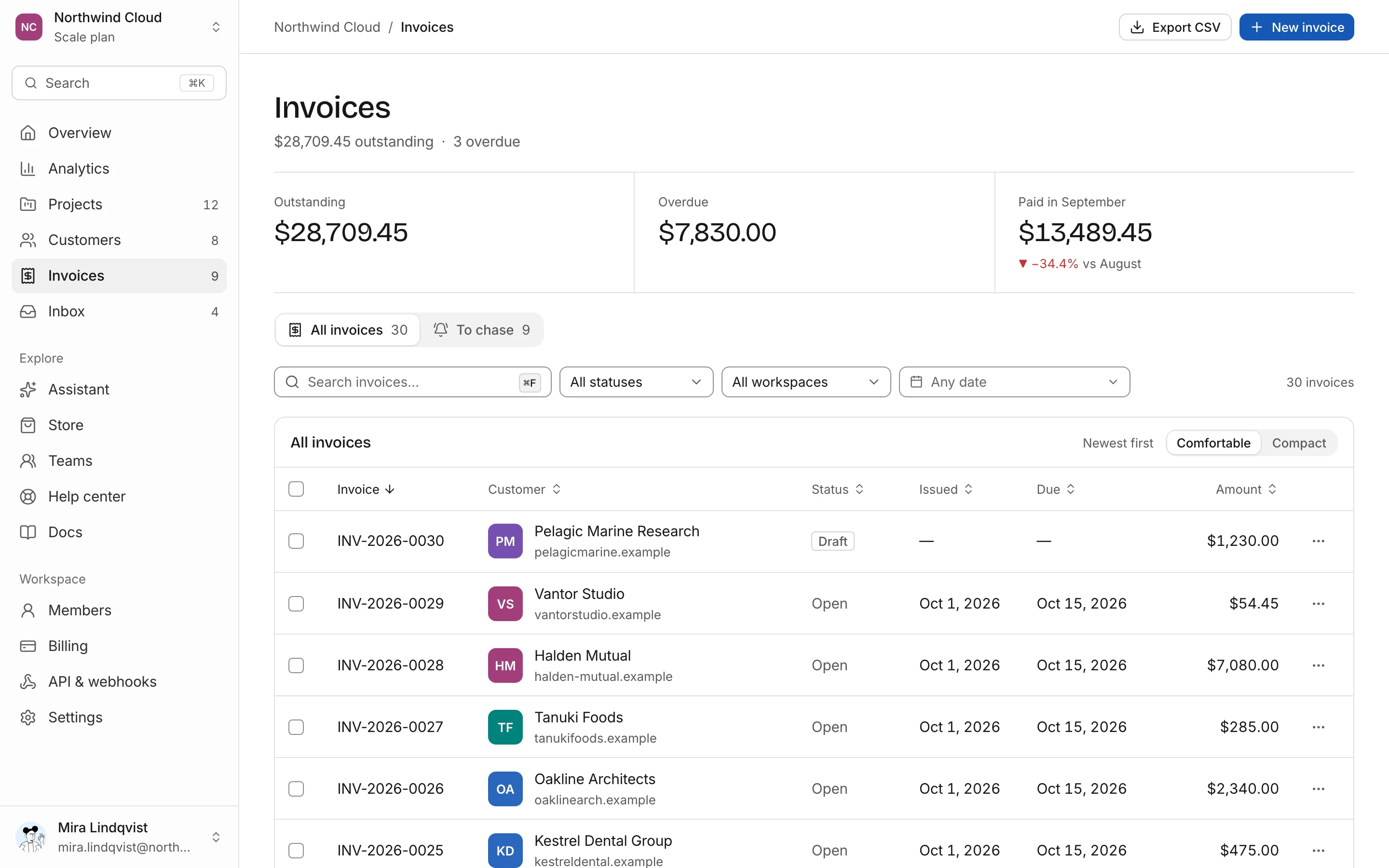Image resolution: width=1389 pixels, height=868 pixels.
Task: Click the Docs book icon
Action: pyautogui.click(x=27, y=531)
